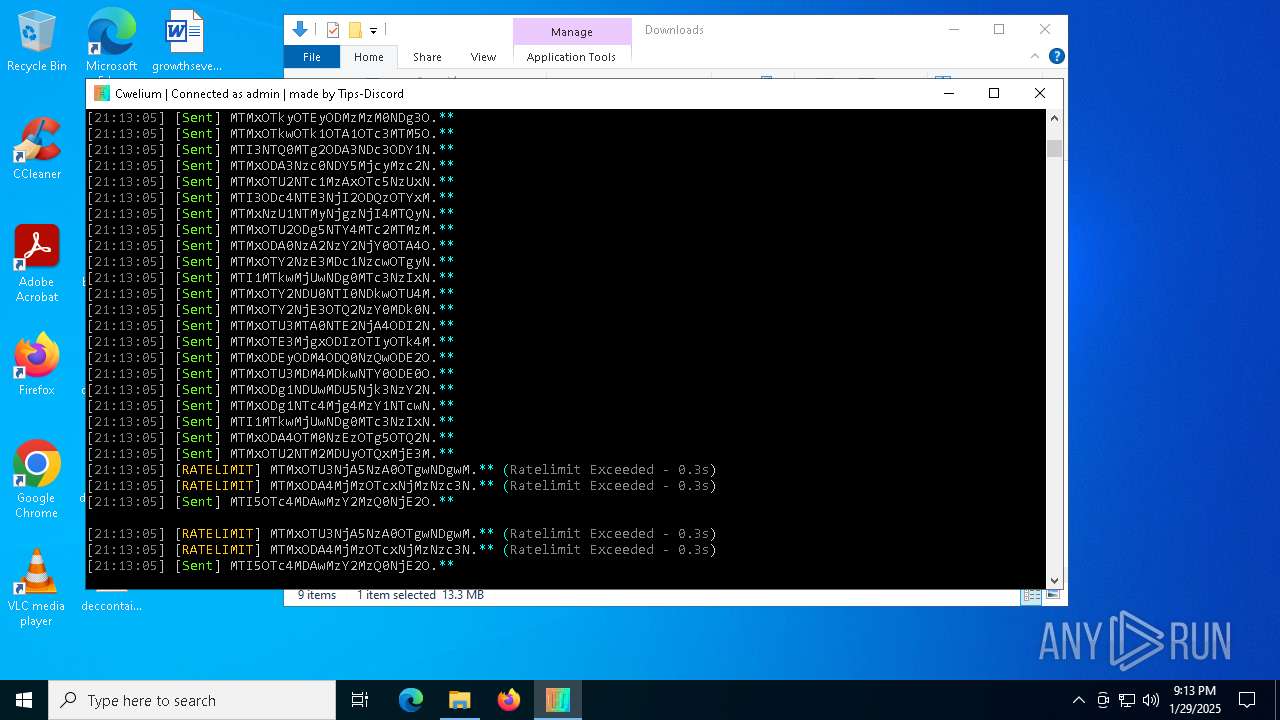1280x720 pixels.
Task: Open Microsoft Edge desktop shortcut
Action: [x=111, y=41]
